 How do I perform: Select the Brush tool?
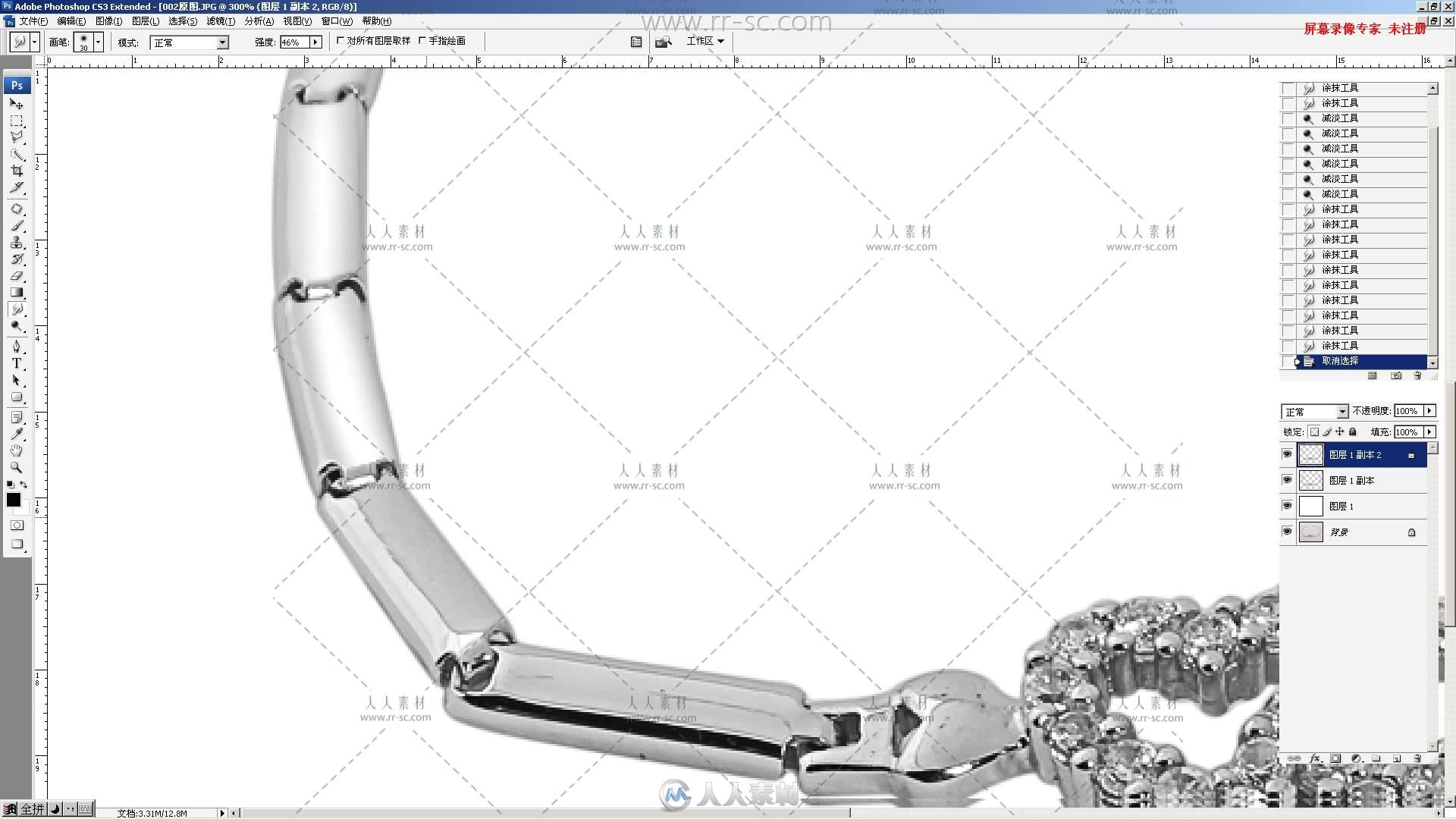16,225
